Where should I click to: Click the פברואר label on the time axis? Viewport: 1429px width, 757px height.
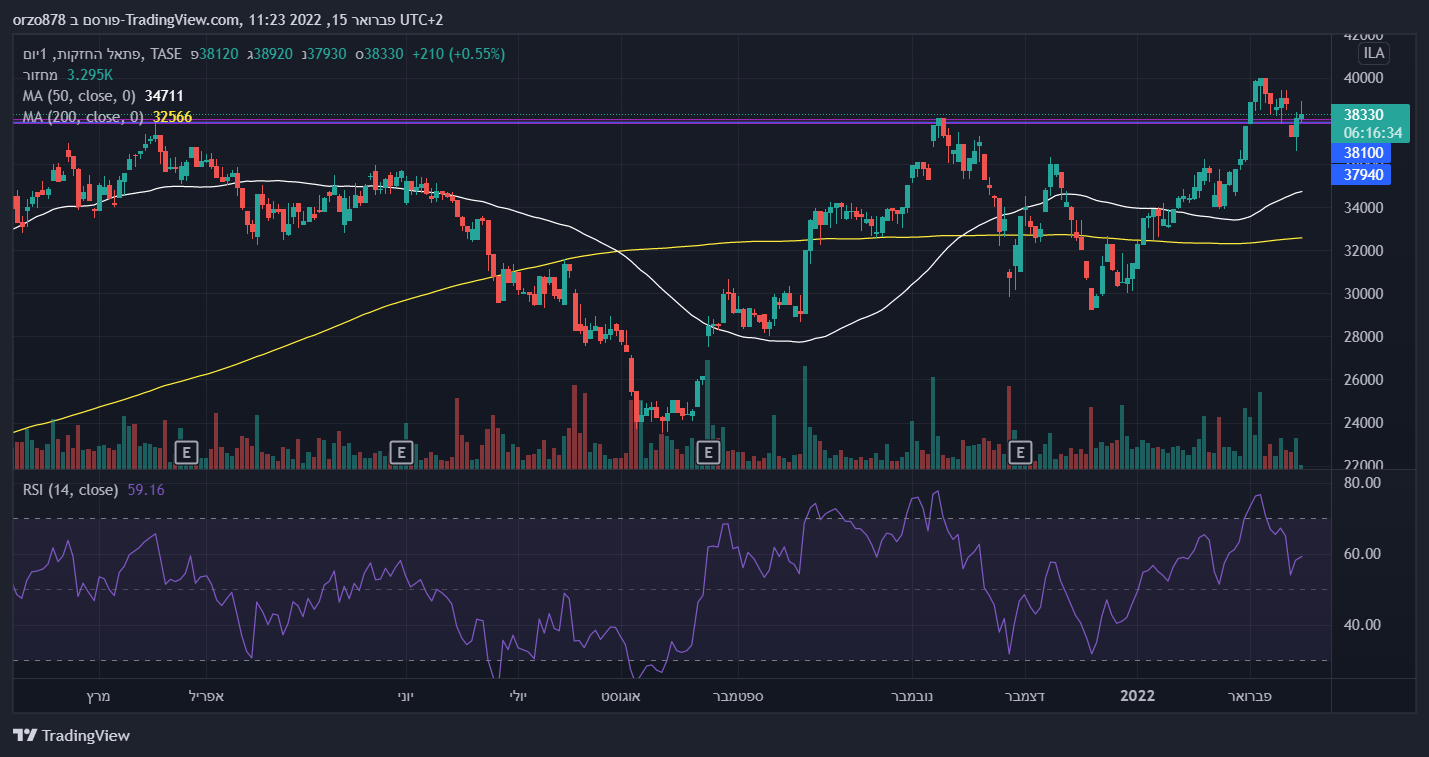[x=1248, y=695]
